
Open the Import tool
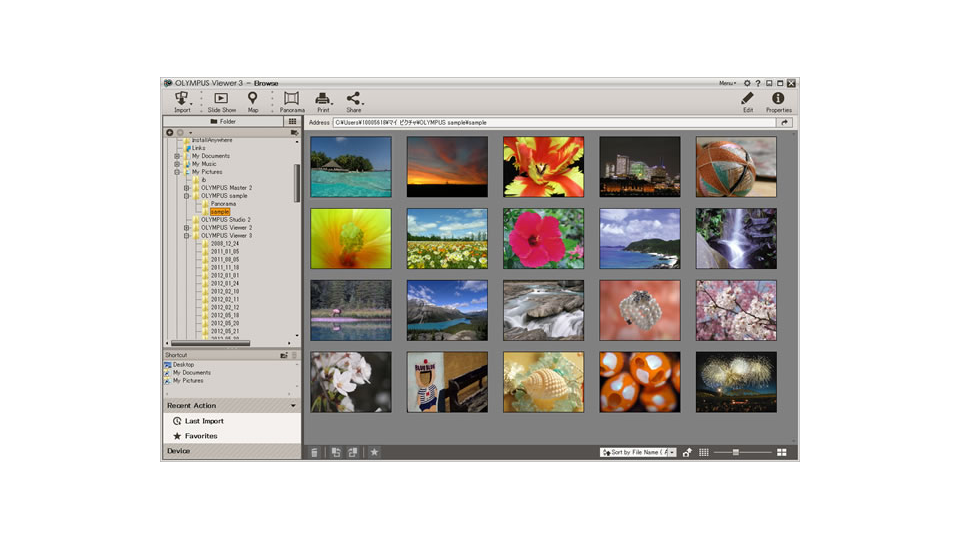coord(182,102)
